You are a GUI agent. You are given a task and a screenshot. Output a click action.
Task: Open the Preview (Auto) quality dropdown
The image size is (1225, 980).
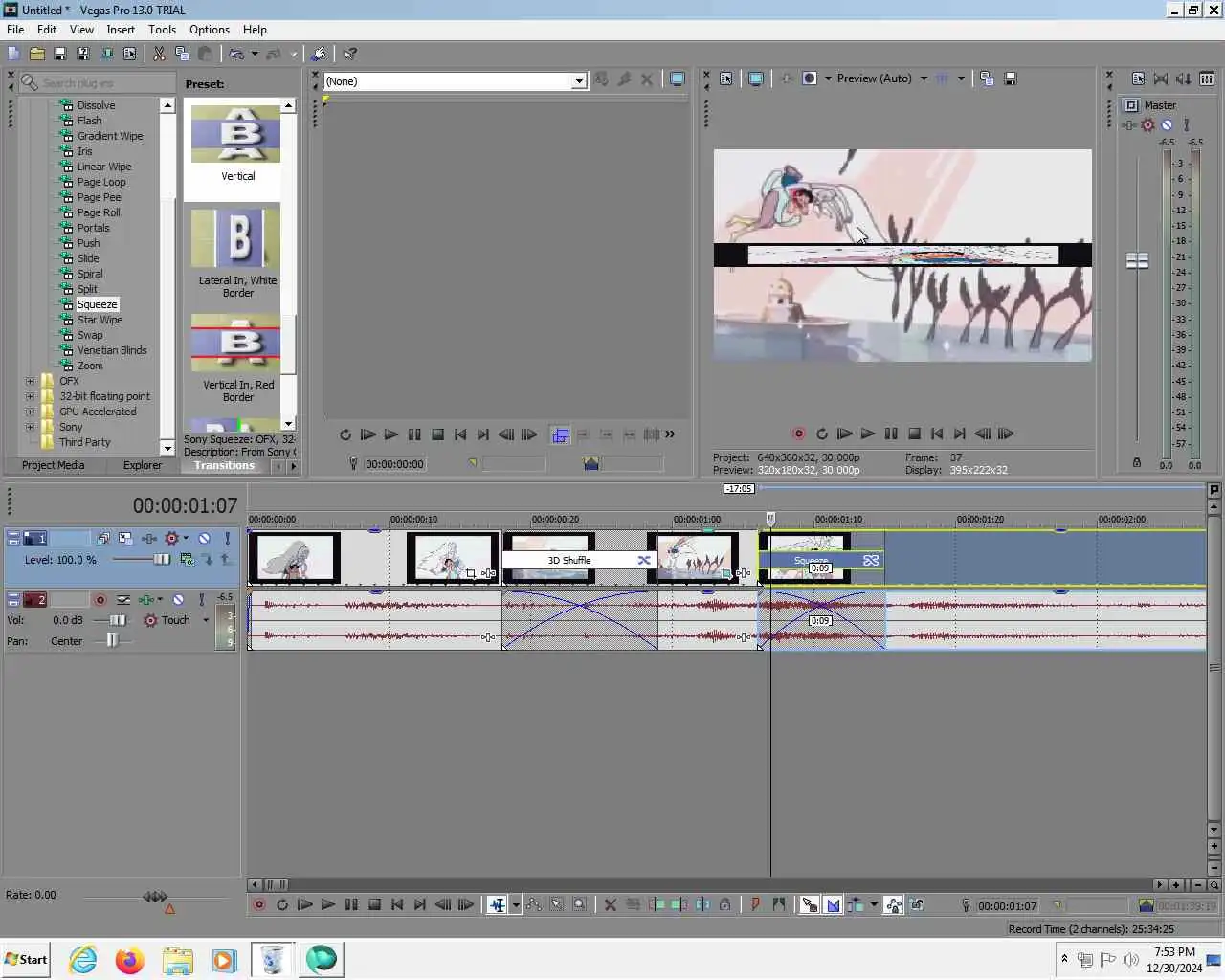pyautogui.click(x=924, y=78)
